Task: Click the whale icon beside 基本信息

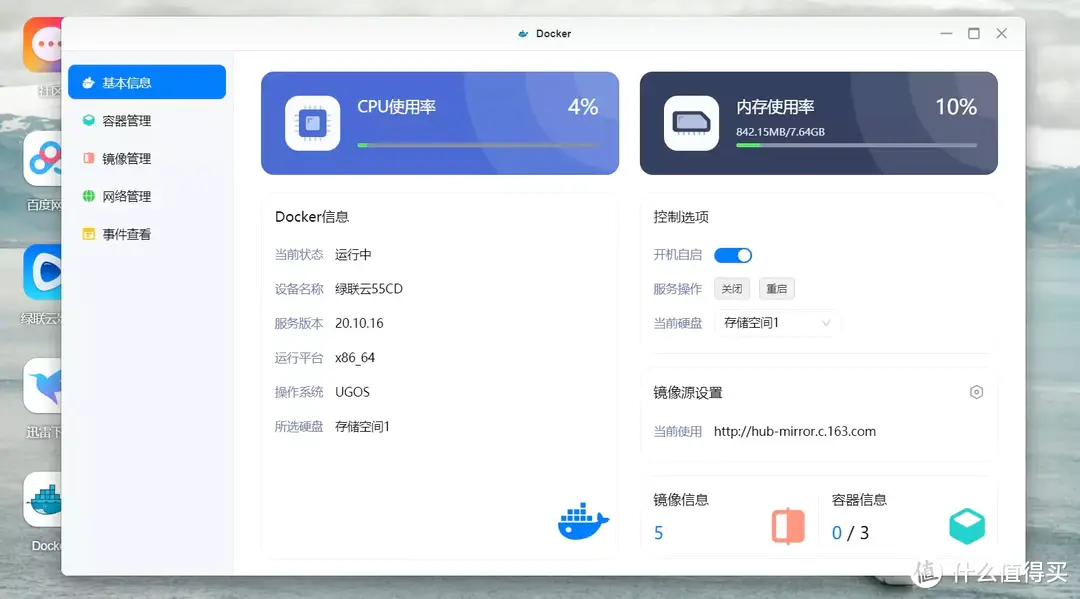Action: pos(88,83)
